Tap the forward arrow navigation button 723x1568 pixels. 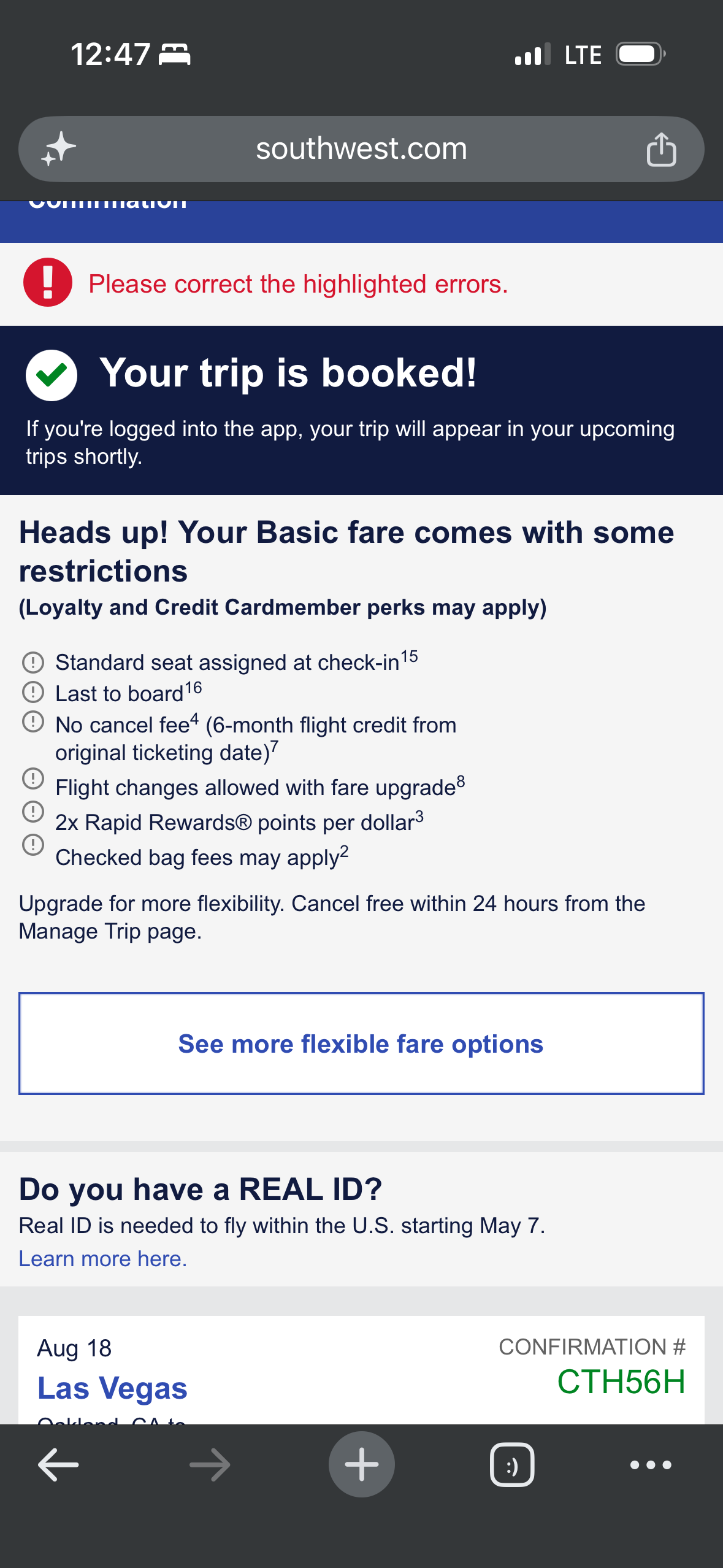tap(210, 1464)
